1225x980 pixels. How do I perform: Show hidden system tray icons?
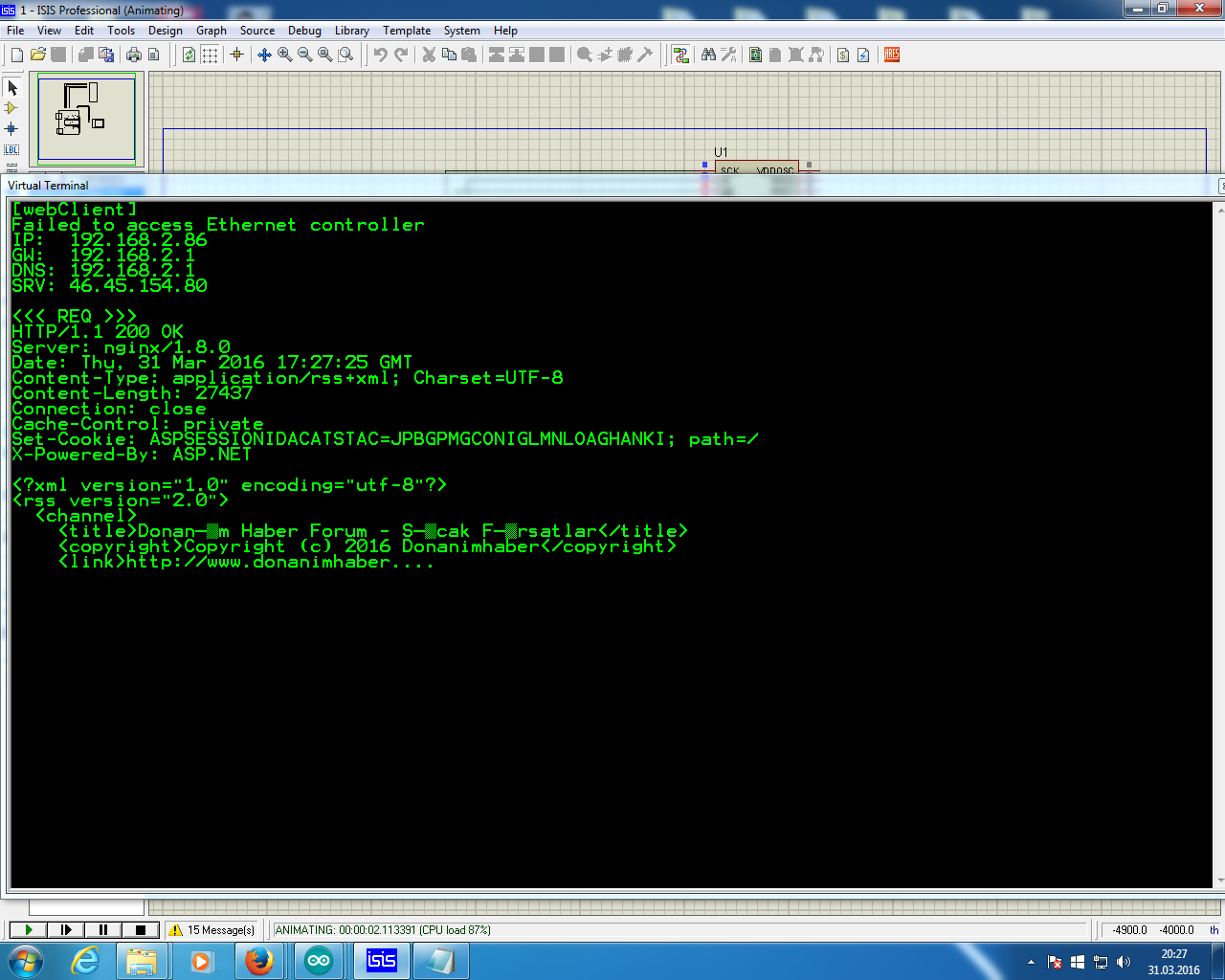[x=1031, y=962]
